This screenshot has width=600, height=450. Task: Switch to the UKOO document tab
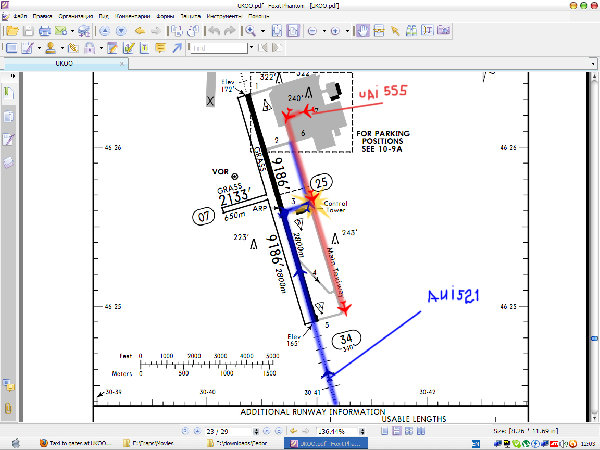point(64,64)
